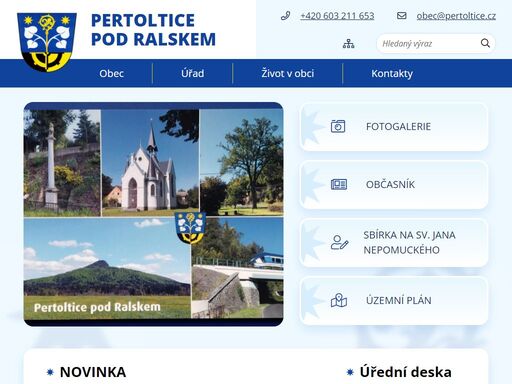Click the Pertoltice coat of arms logo
Screen dimensions: 512x384
pos(47,42)
